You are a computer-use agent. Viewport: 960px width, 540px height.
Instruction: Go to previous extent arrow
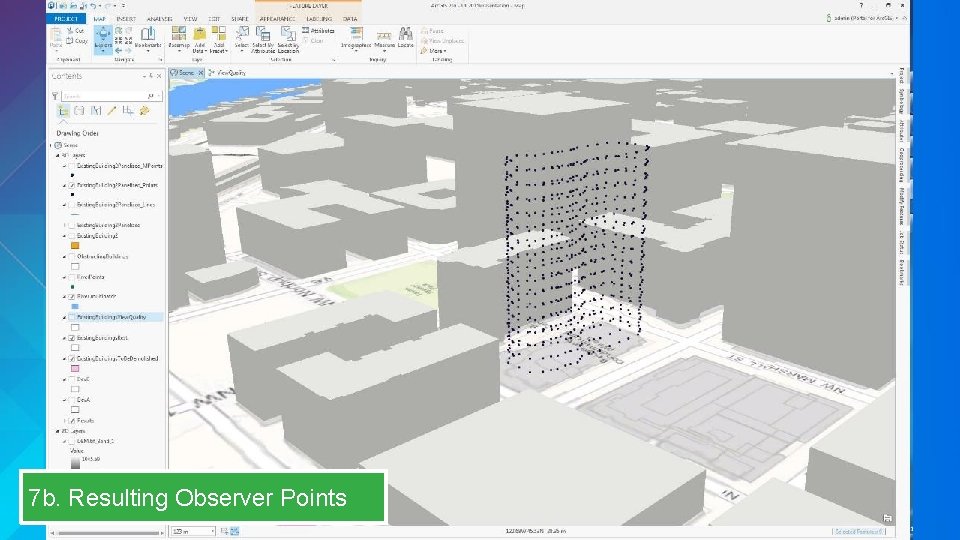pyautogui.click(x=118, y=51)
